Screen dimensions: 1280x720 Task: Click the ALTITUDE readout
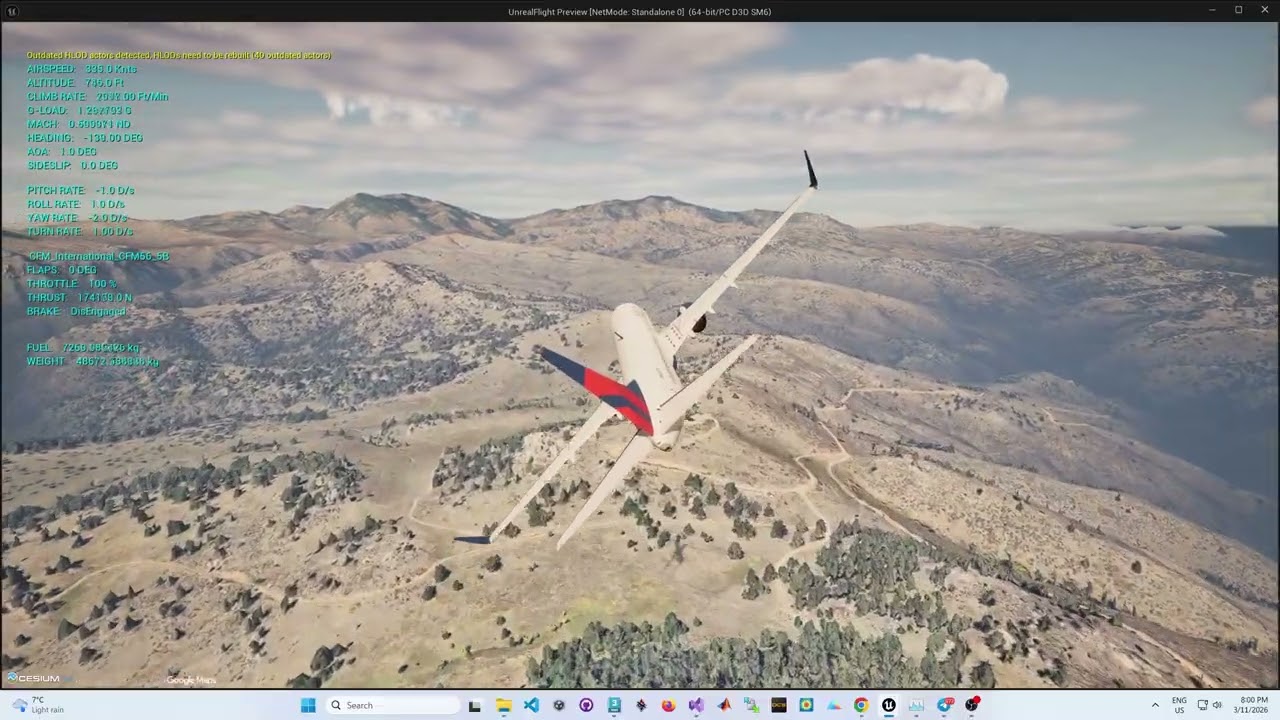(x=76, y=83)
